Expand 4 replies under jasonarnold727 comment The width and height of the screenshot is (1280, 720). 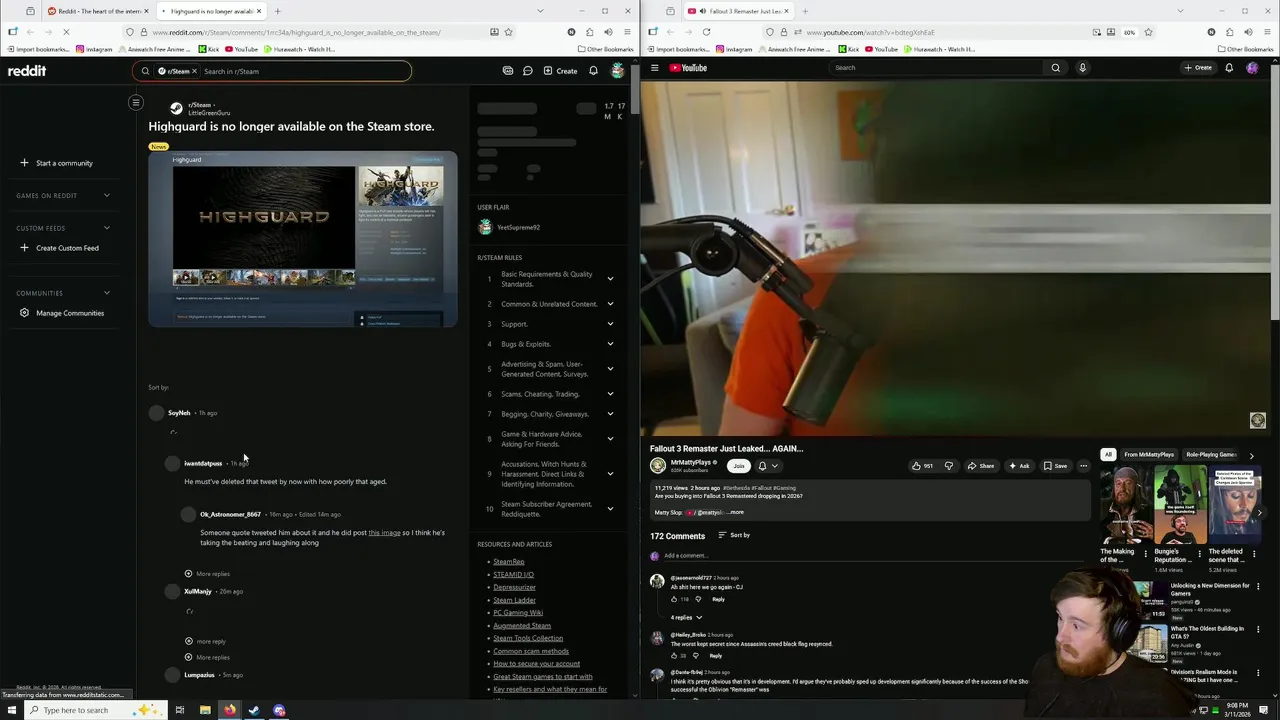[686, 617]
